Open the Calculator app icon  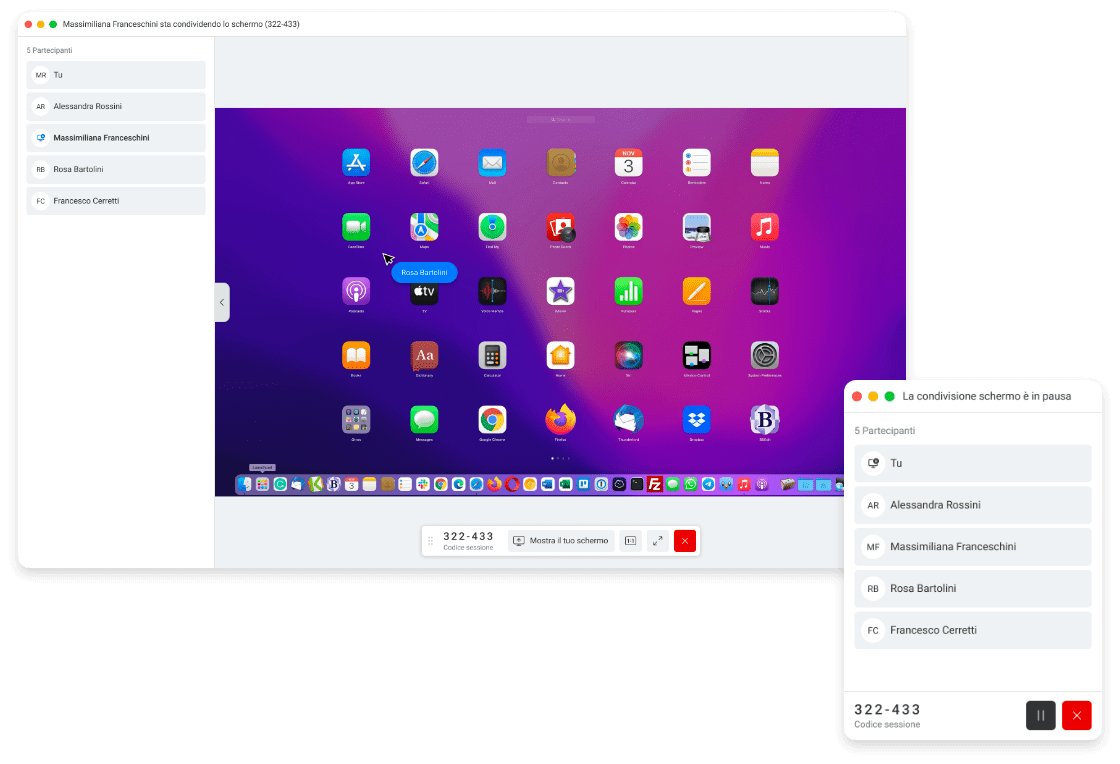point(492,356)
